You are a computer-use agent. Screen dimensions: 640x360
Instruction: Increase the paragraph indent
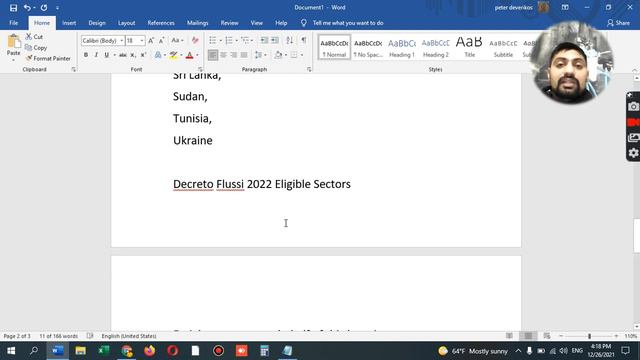point(275,40)
